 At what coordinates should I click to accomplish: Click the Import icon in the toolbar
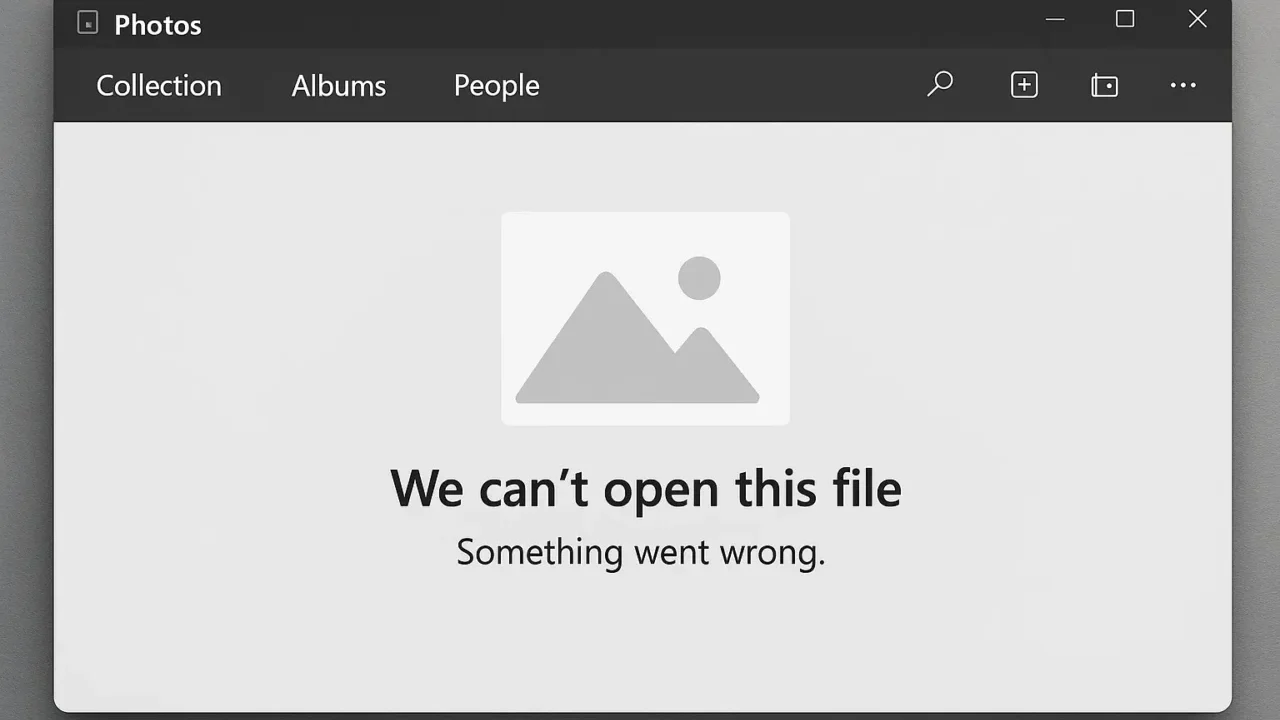pos(1104,85)
